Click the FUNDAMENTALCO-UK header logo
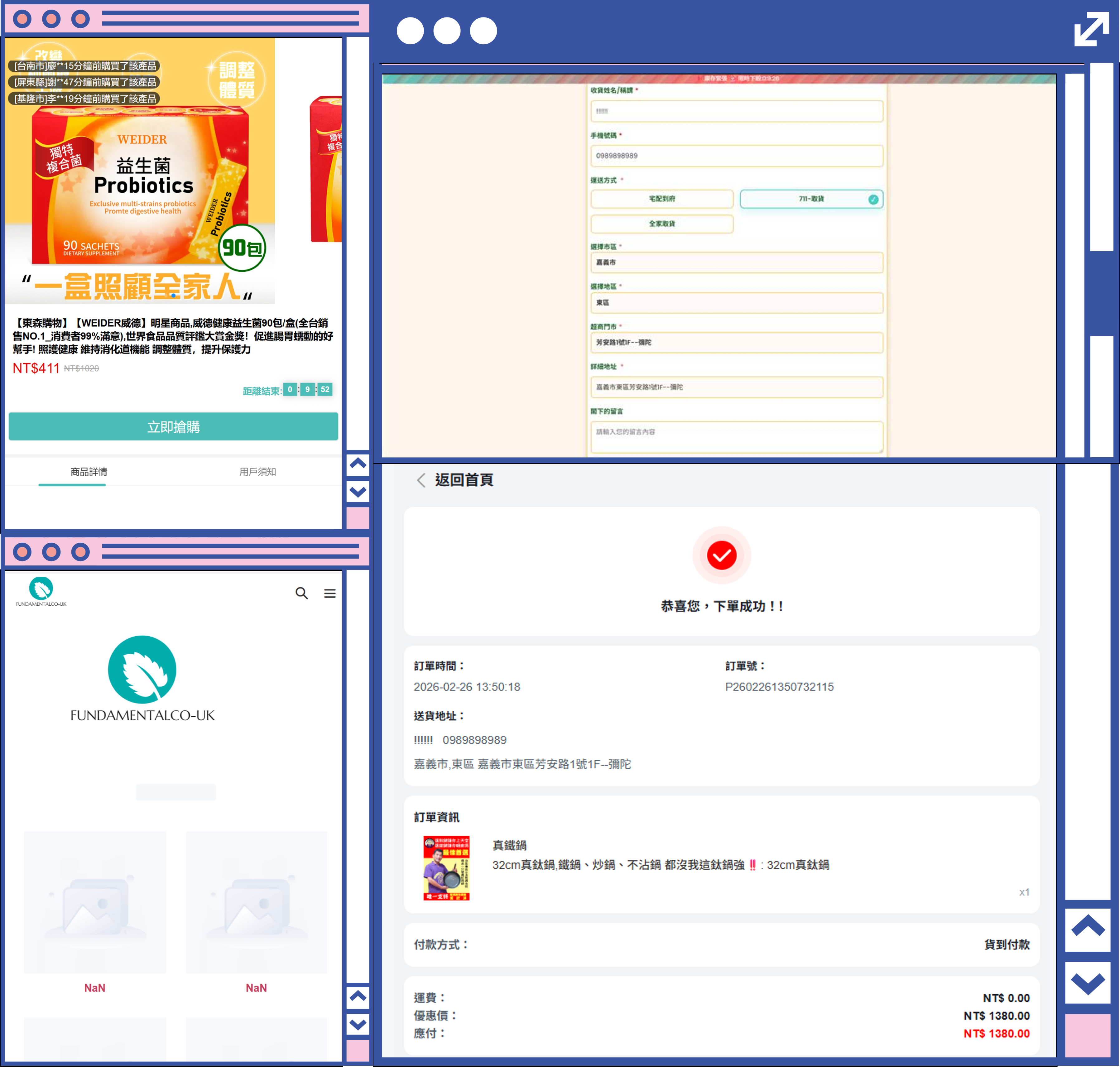Image resolution: width=1120 pixels, height=1067 pixels. coord(41,592)
